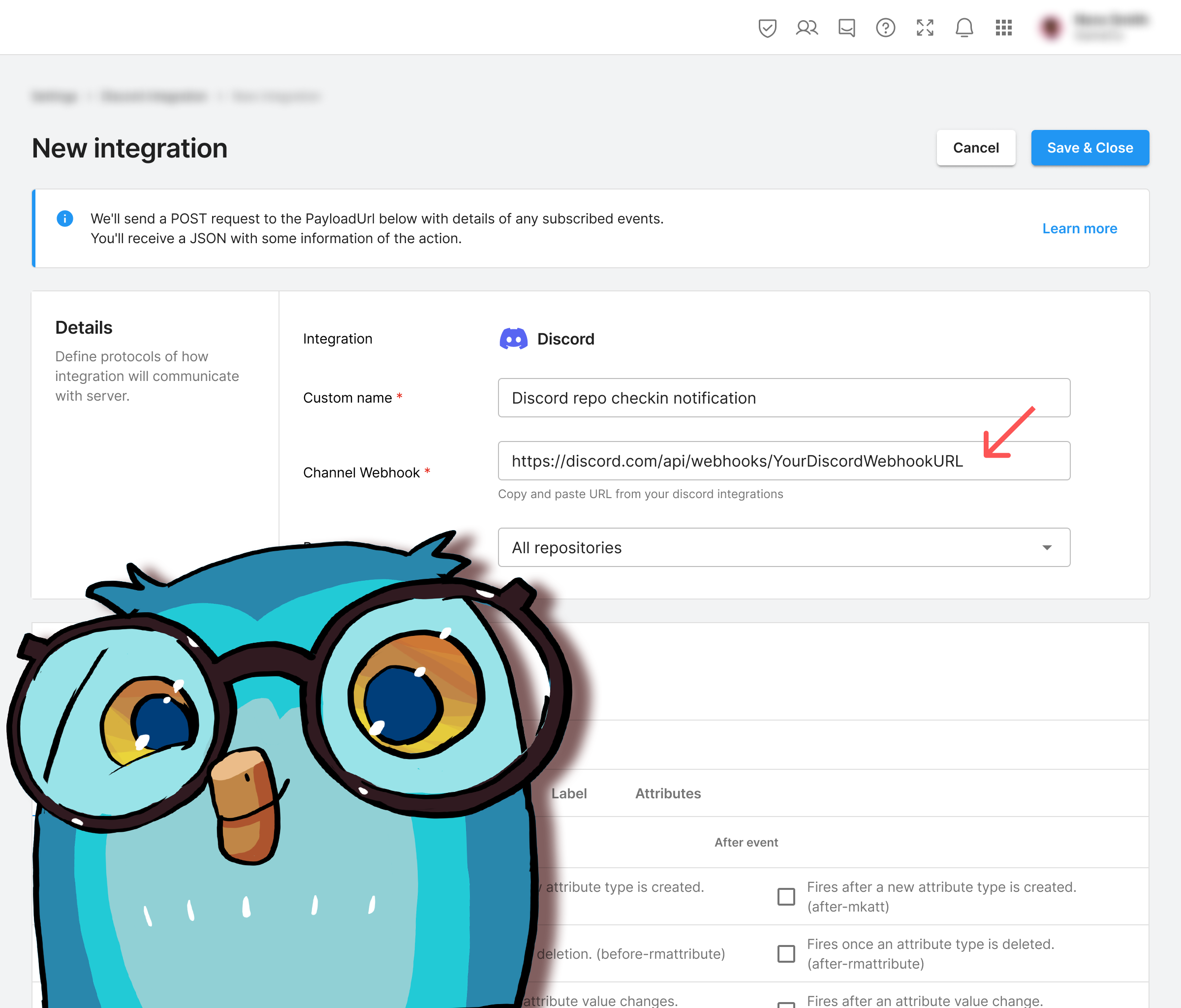Open the apps grid icon
This screenshot has width=1181, height=1008.
[x=1003, y=28]
